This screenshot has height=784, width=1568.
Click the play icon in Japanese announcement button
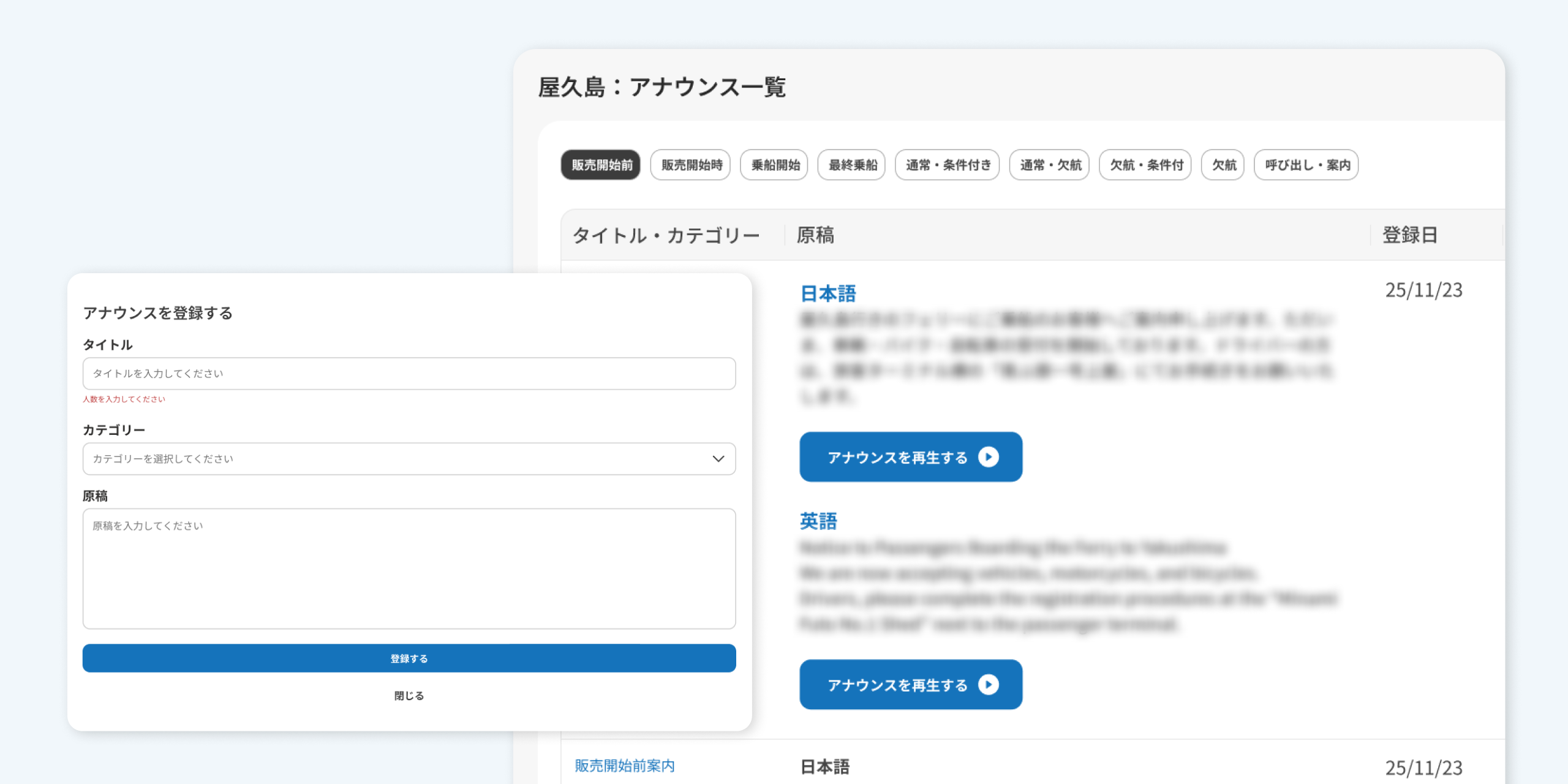[x=989, y=457]
